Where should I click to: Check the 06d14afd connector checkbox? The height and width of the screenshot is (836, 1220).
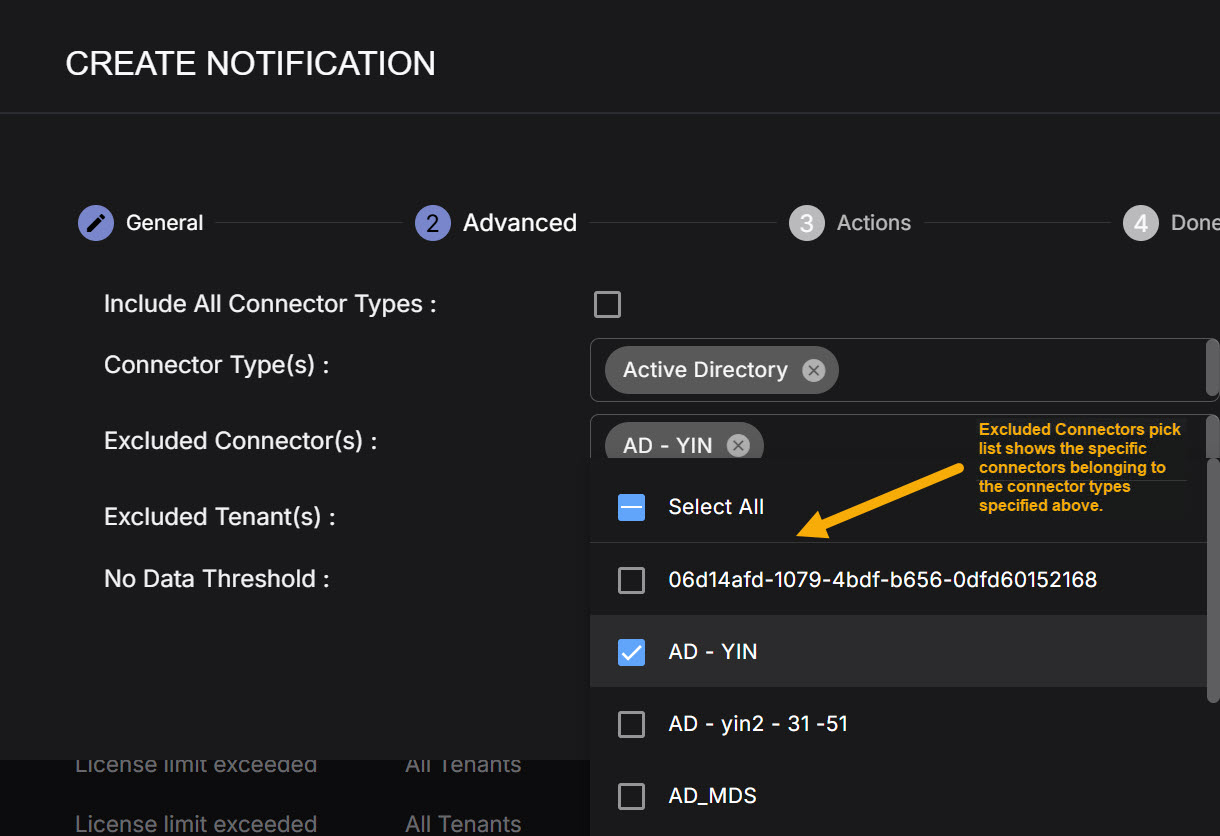click(632, 580)
